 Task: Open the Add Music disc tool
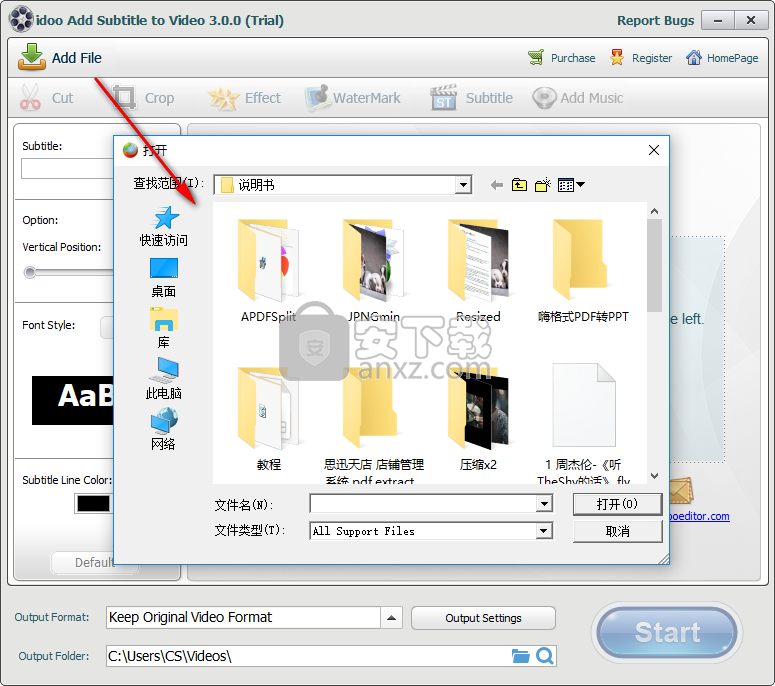tap(544, 98)
